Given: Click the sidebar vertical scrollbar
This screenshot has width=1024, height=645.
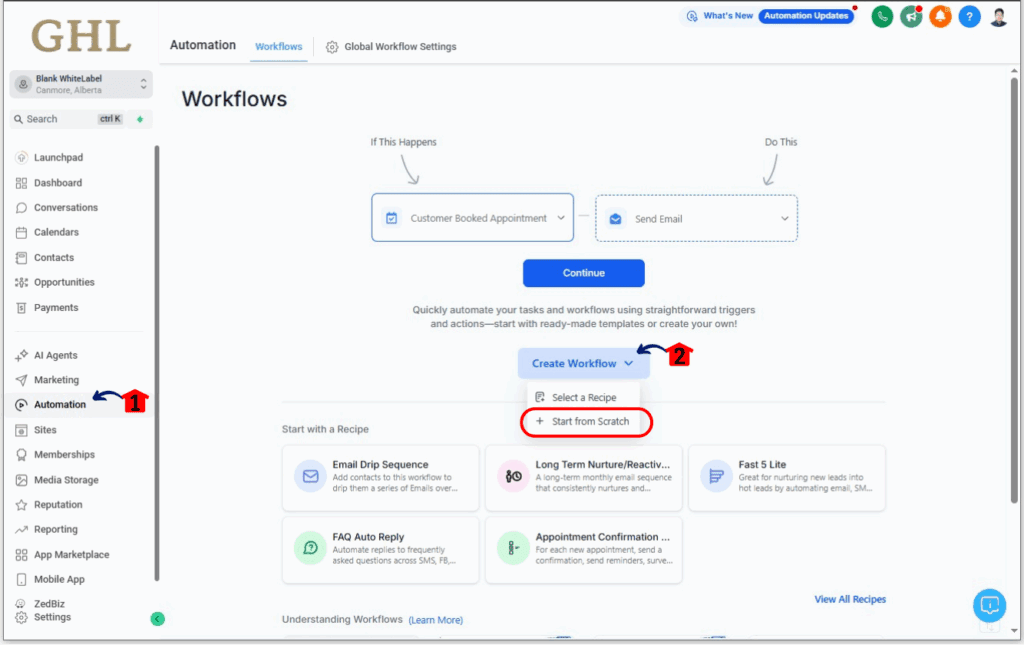Looking at the screenshot, I should point(156,363).
